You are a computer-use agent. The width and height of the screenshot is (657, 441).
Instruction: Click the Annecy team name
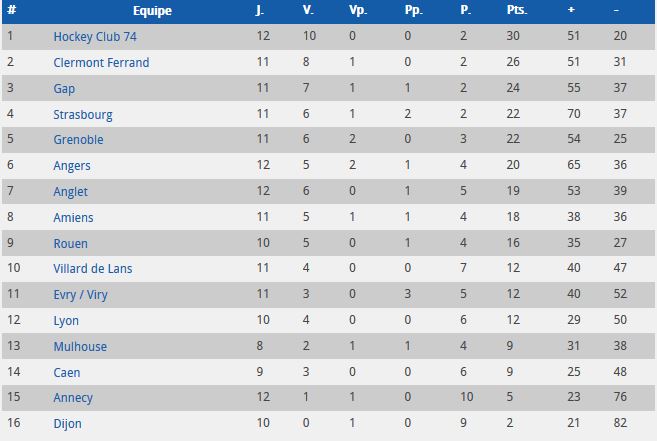(73, 397)
